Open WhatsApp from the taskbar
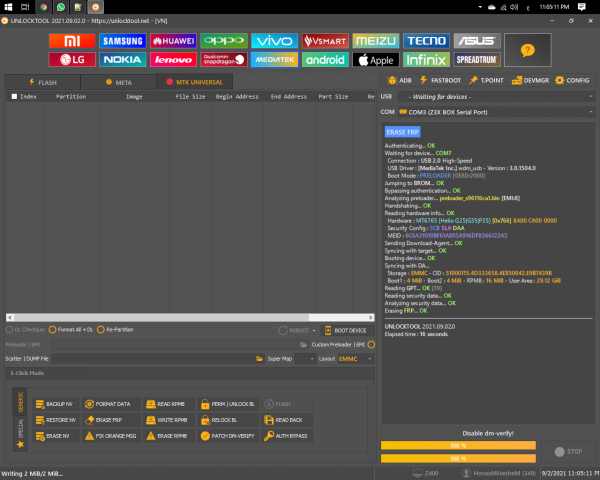This screenshot has height=480, width=600. point(60,7)
